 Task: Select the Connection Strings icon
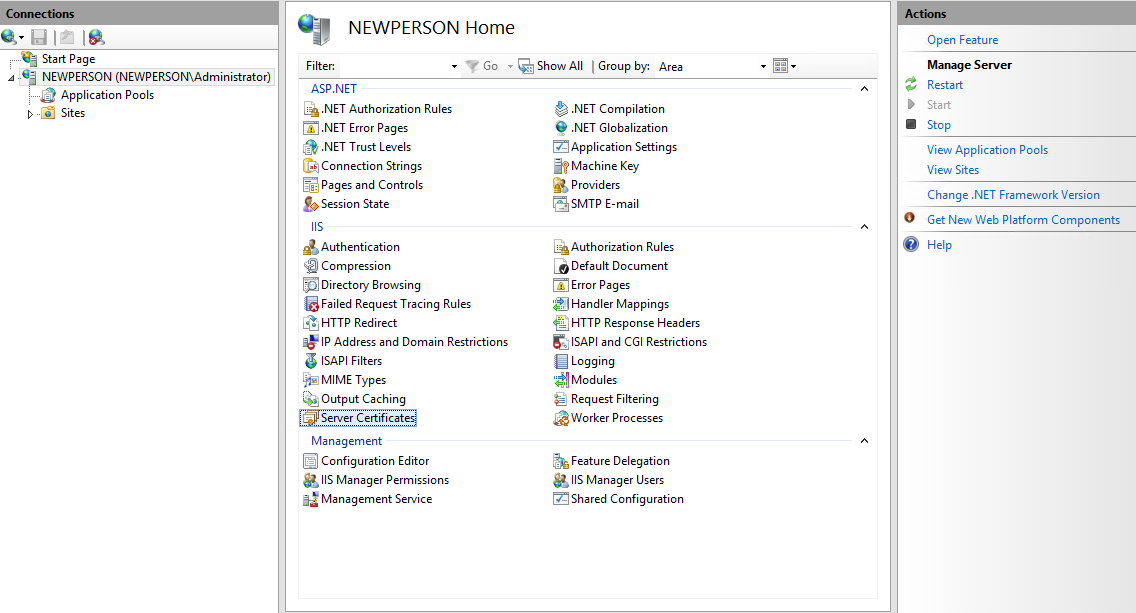362,165
